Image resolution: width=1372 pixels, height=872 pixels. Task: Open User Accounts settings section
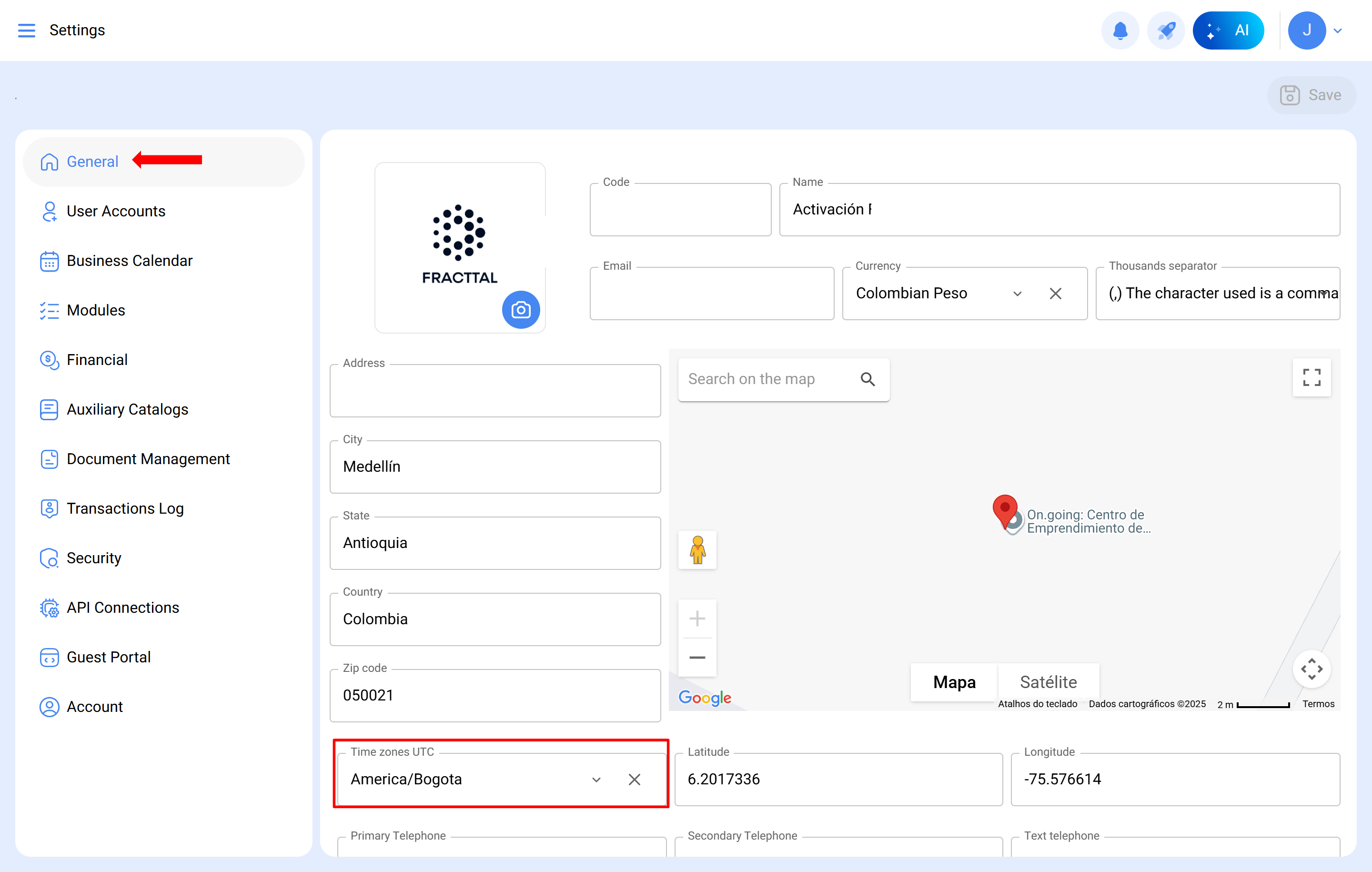[116, 211]
